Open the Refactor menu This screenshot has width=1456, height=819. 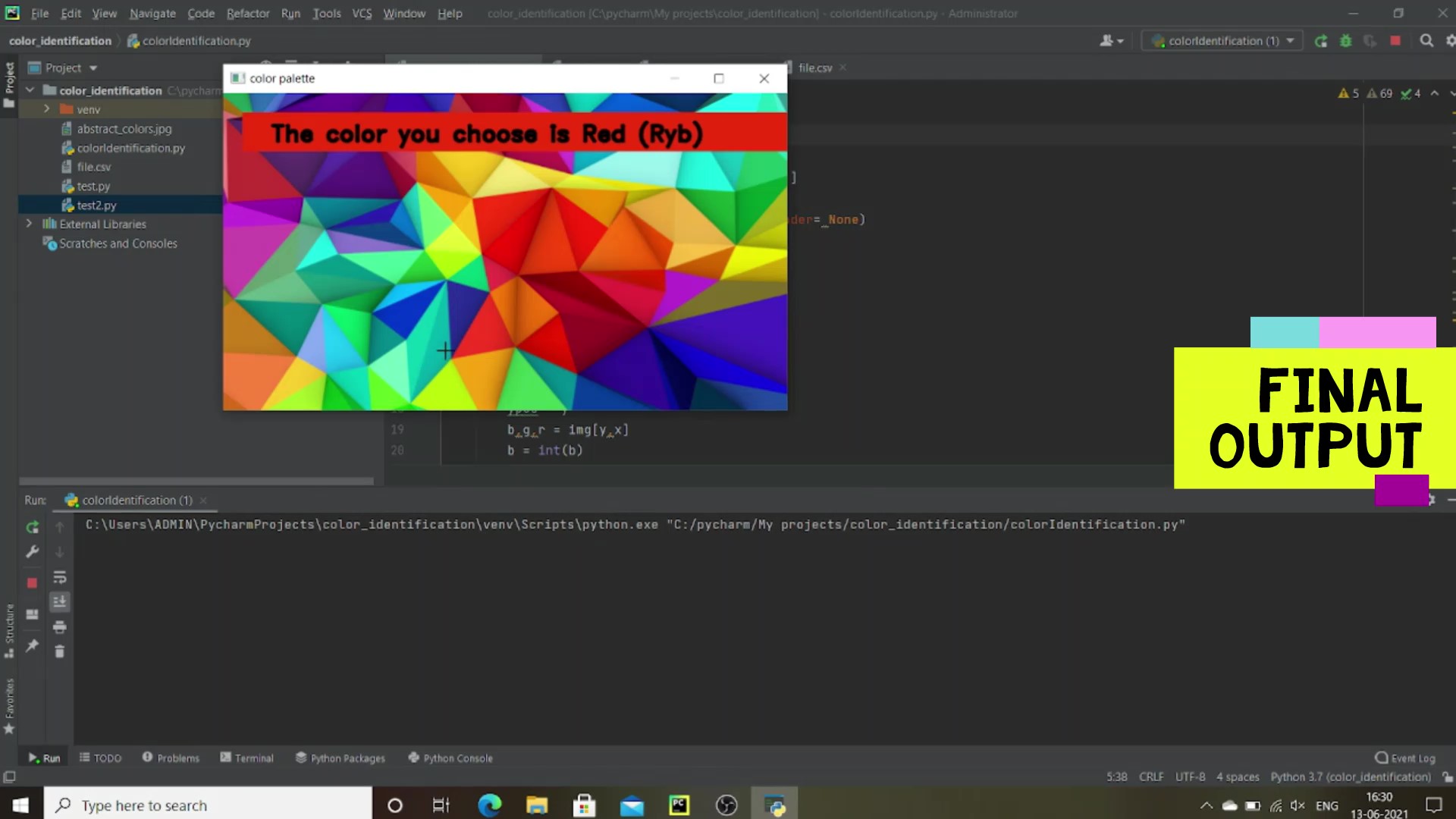tap(248, 13)
